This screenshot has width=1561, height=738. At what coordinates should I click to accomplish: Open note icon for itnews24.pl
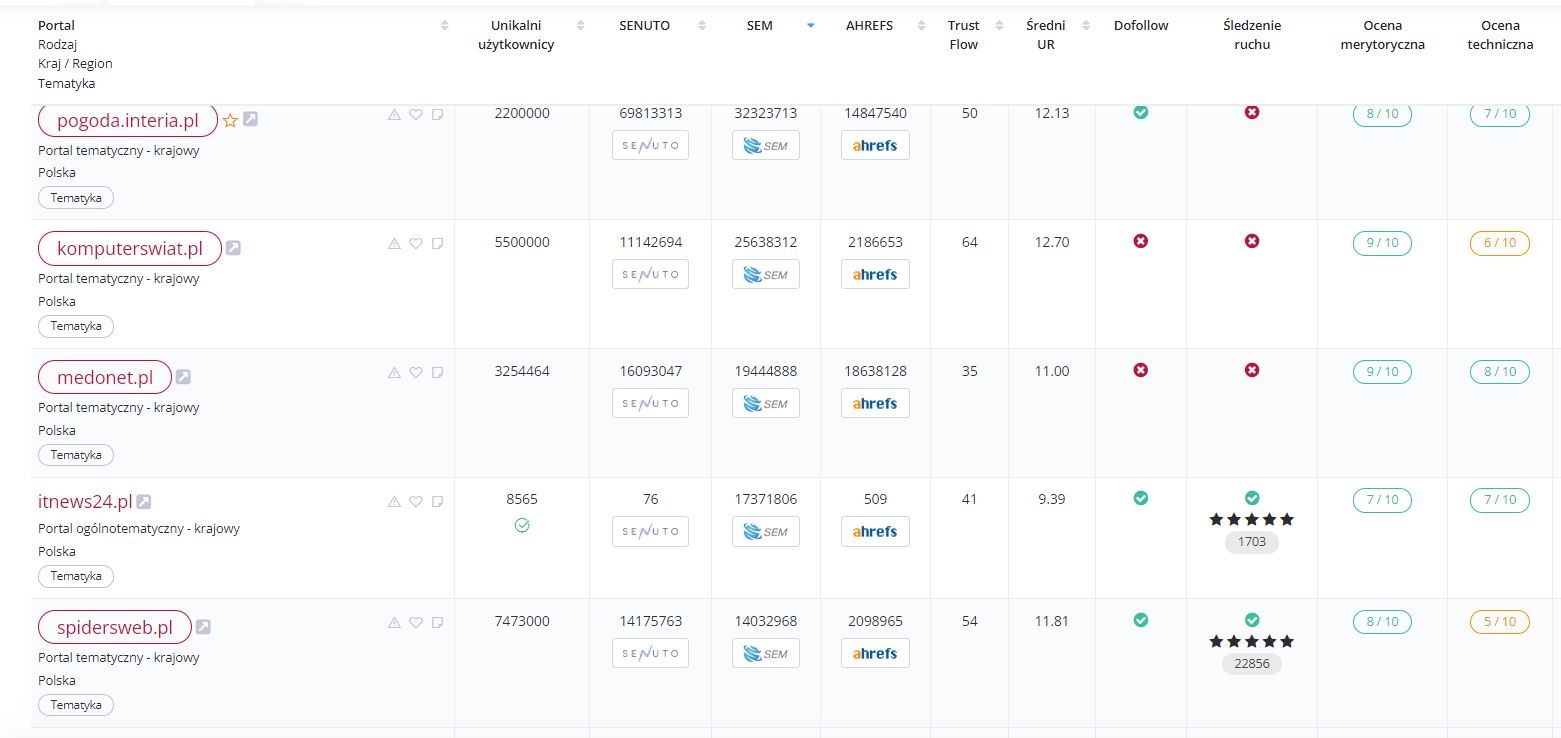tap(437, 501)
